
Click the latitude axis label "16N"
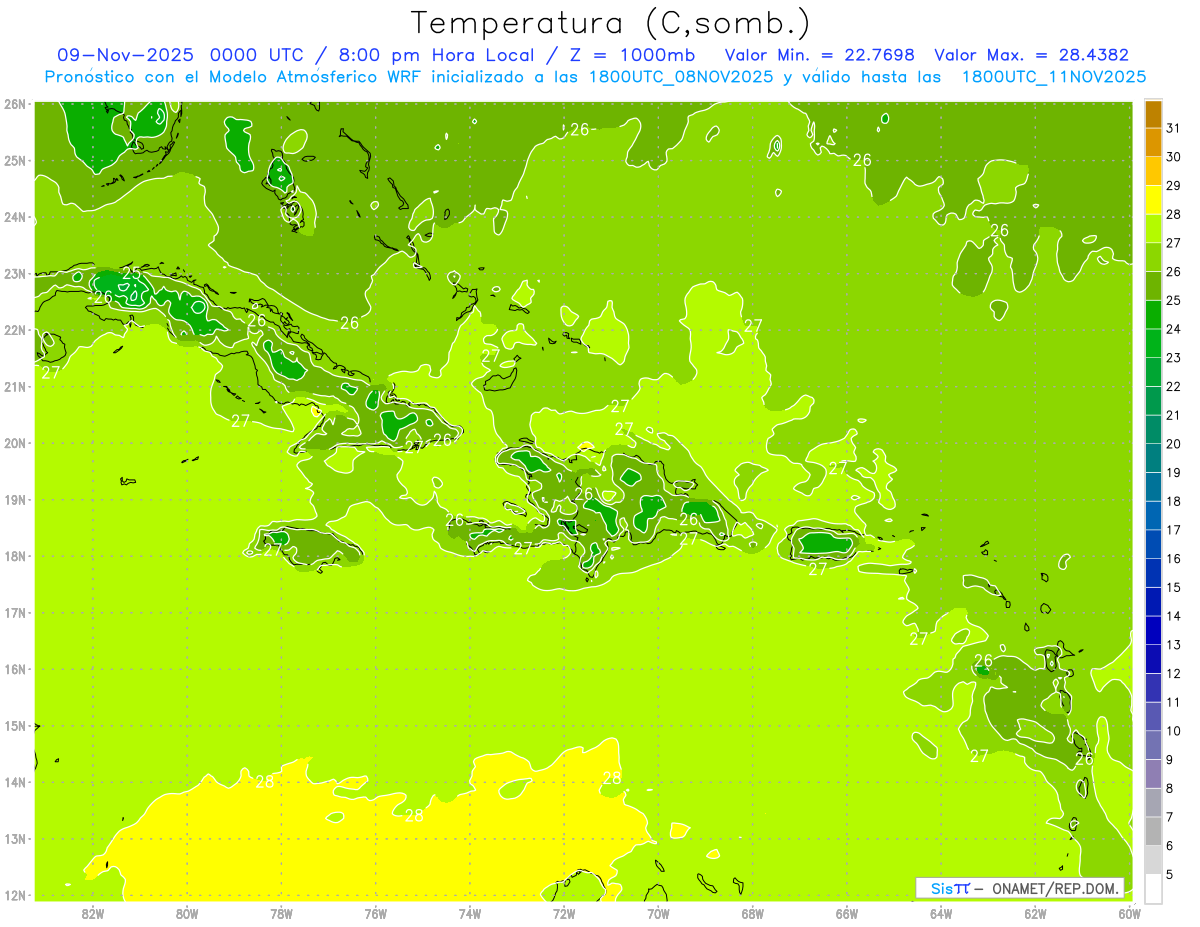coord(15,669)
